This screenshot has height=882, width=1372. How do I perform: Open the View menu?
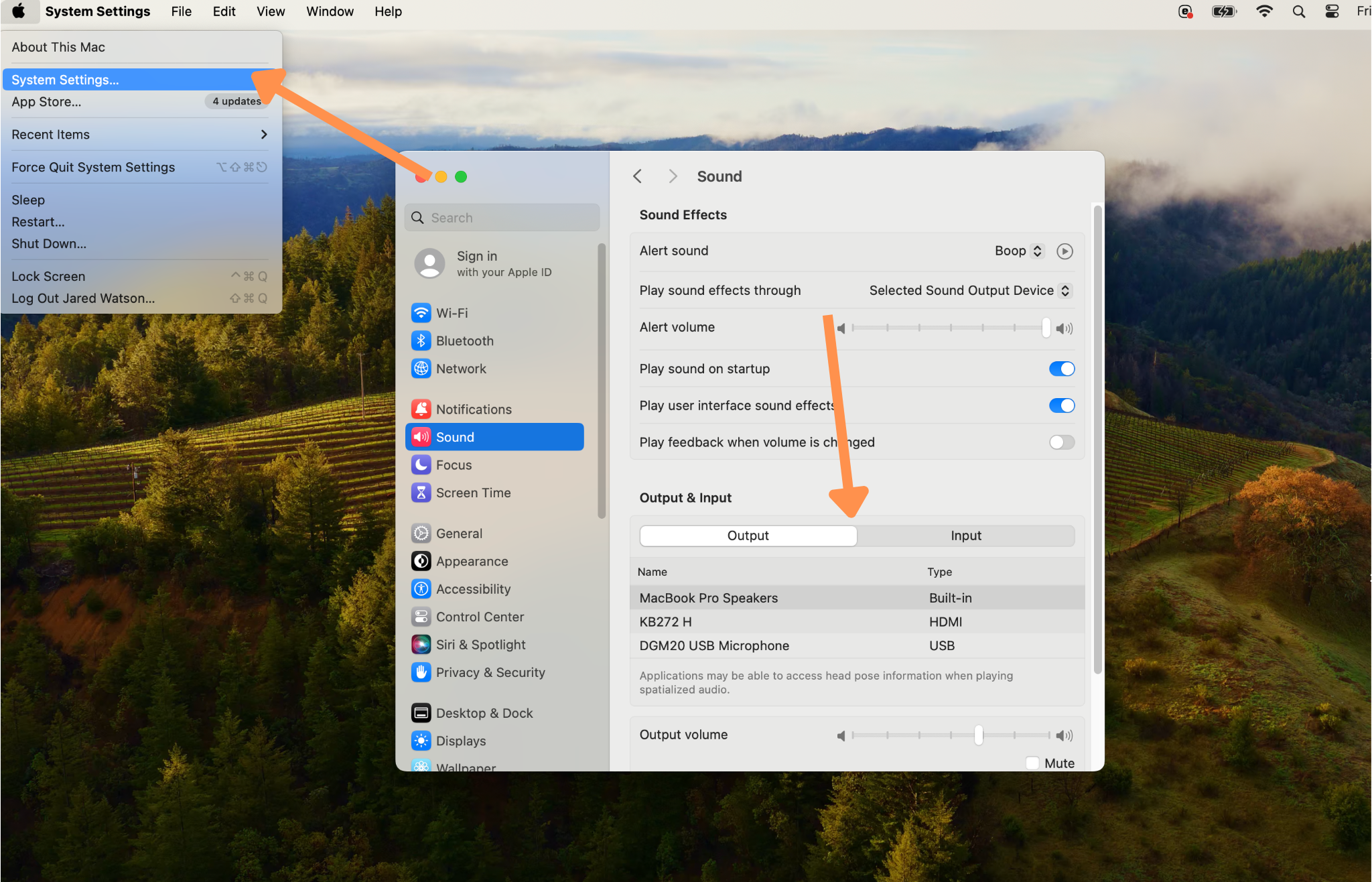271,11
